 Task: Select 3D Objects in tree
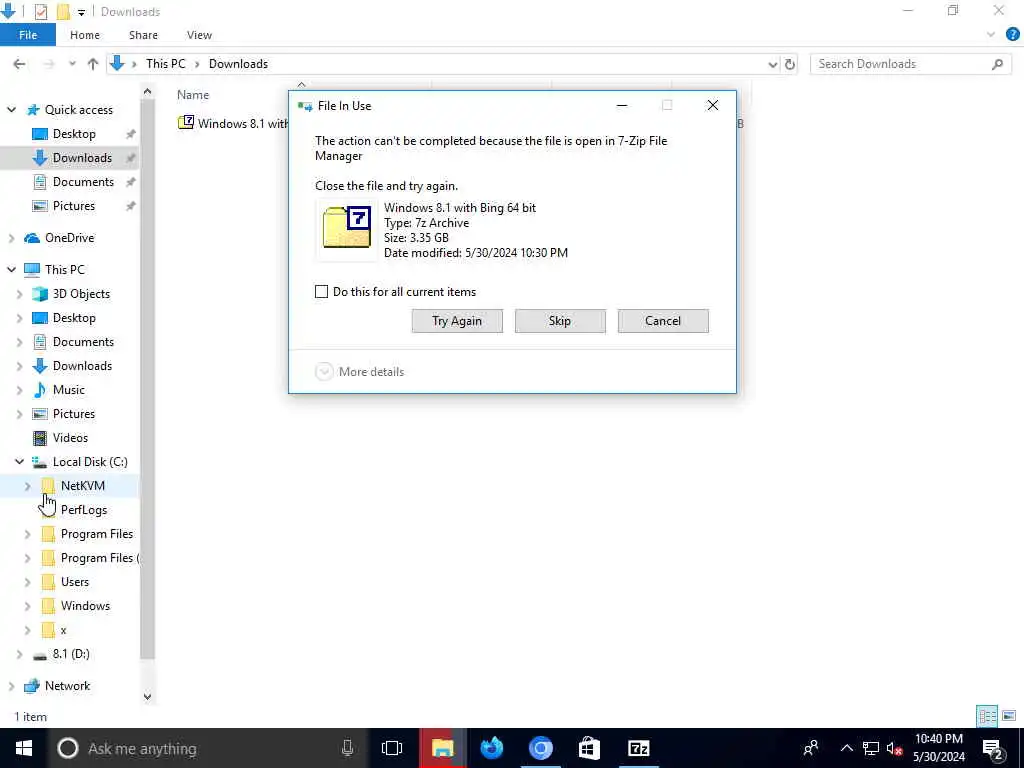(81, 294)
